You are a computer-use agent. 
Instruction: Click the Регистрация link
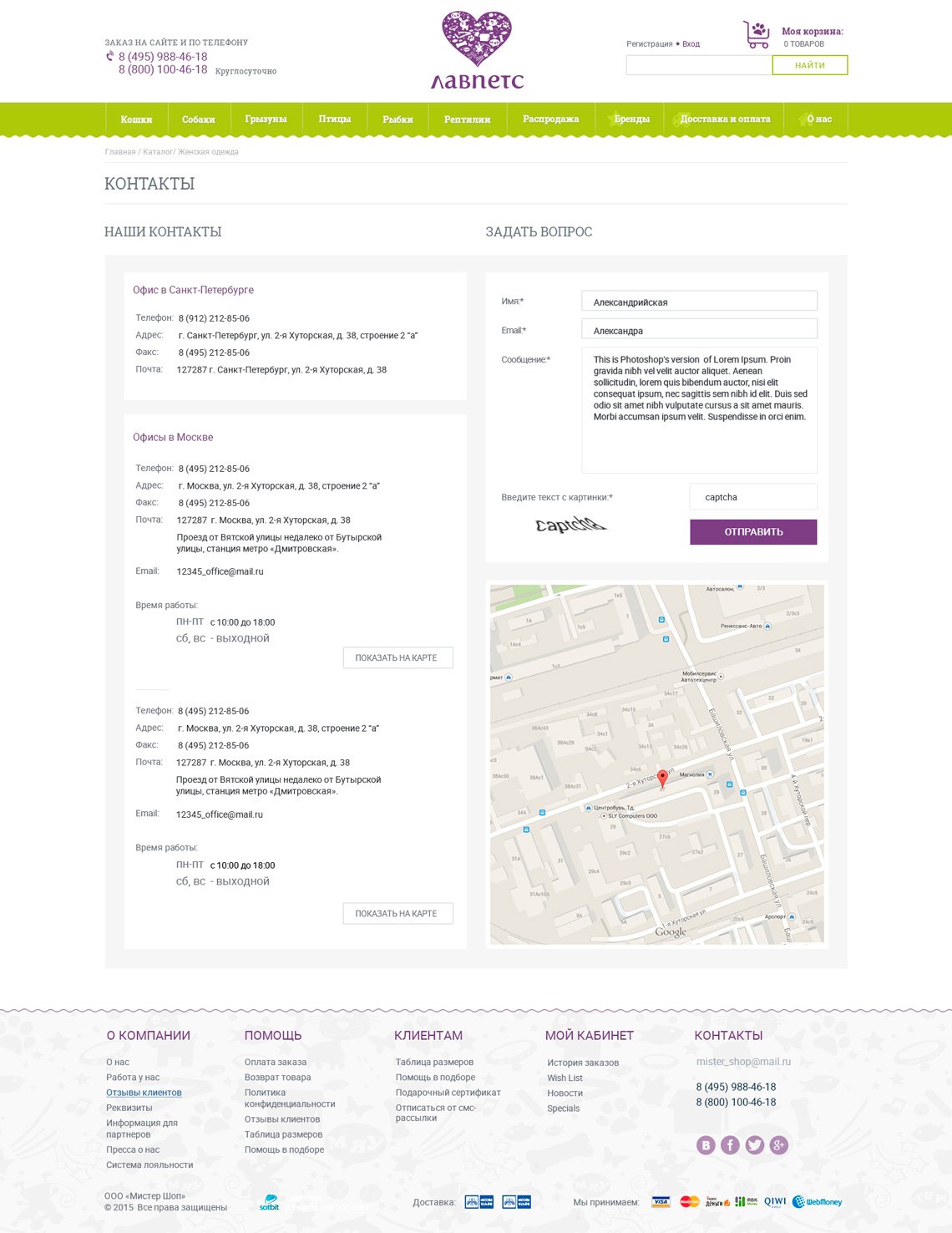coord(650,44)
